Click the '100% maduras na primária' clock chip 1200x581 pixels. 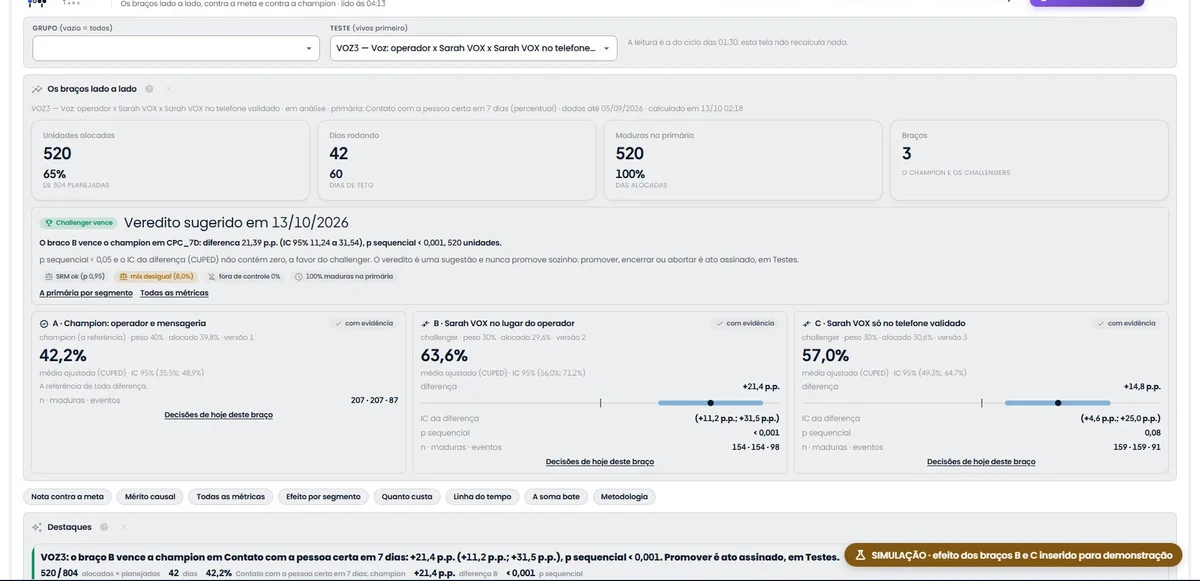343,276
